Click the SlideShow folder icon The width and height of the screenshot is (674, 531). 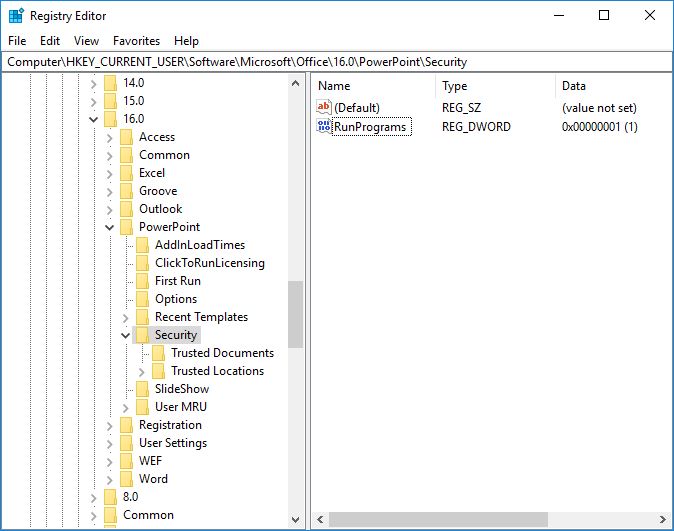click(x=142, y=389)
